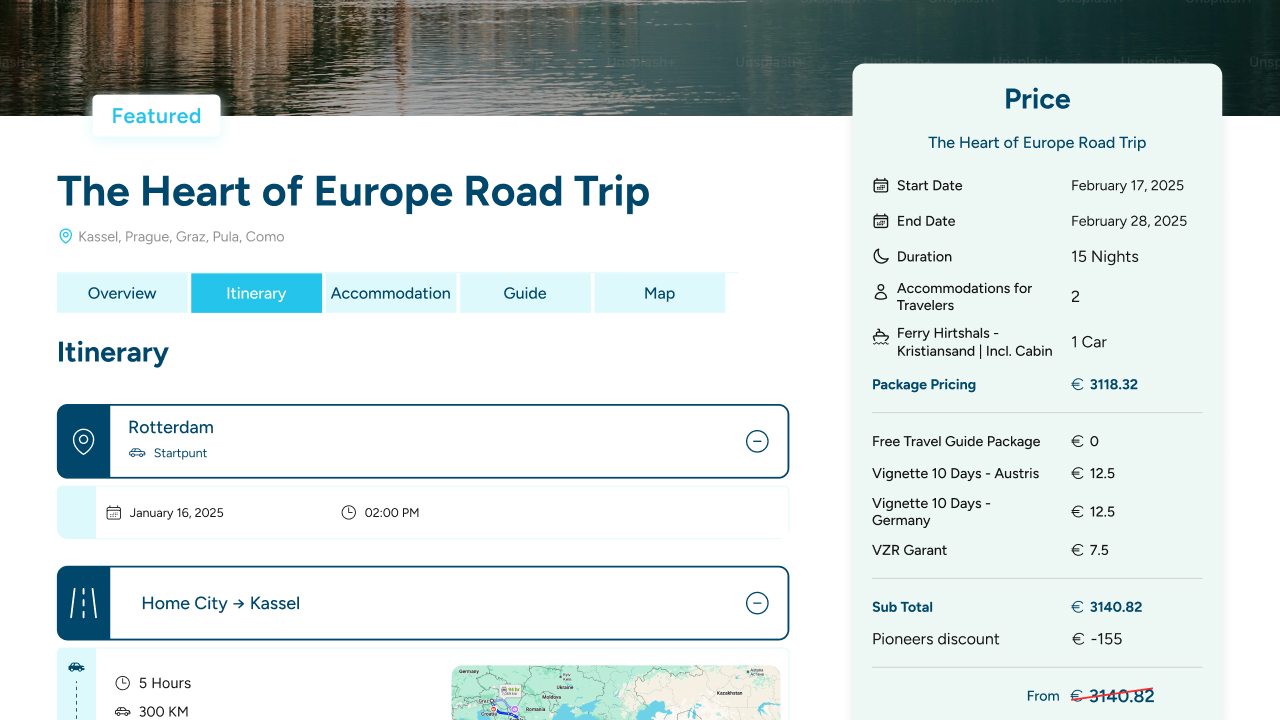Click the calendar icon next to Start Date
Viewport: 1280px width, 720px height.
pos(881,186)
